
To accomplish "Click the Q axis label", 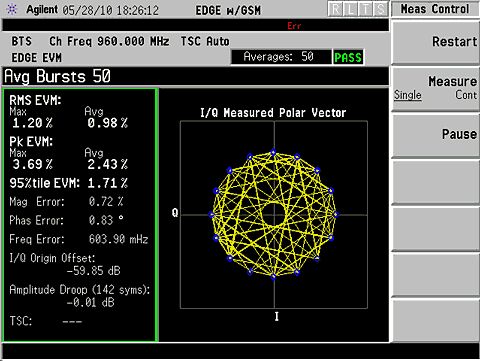I will (175, 213).
